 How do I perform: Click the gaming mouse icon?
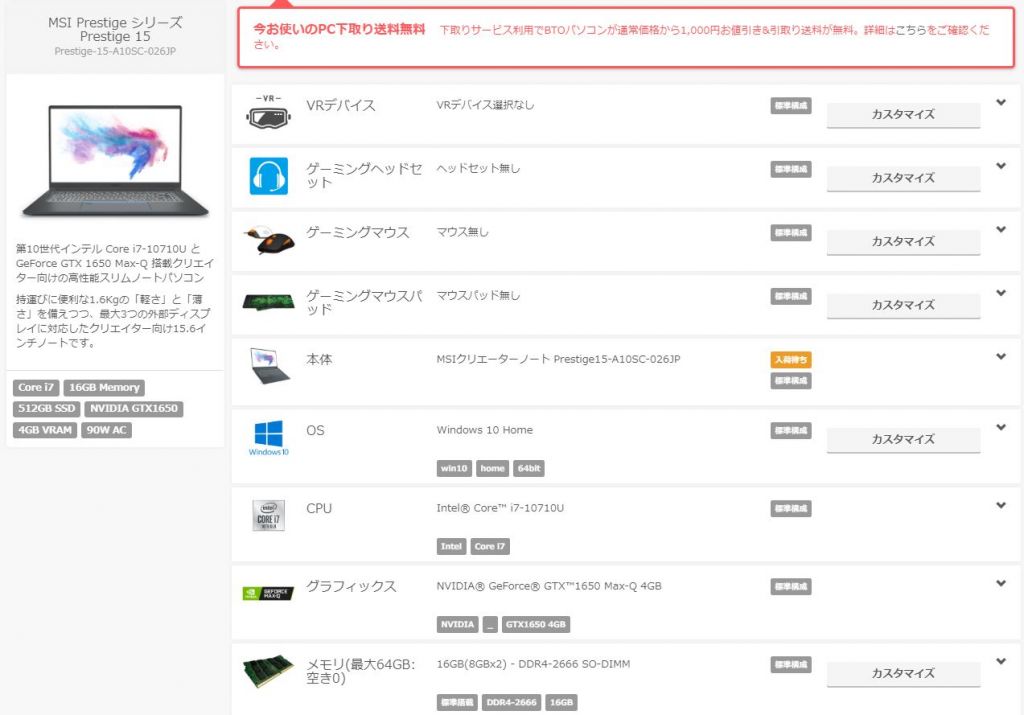pos(268,239)
